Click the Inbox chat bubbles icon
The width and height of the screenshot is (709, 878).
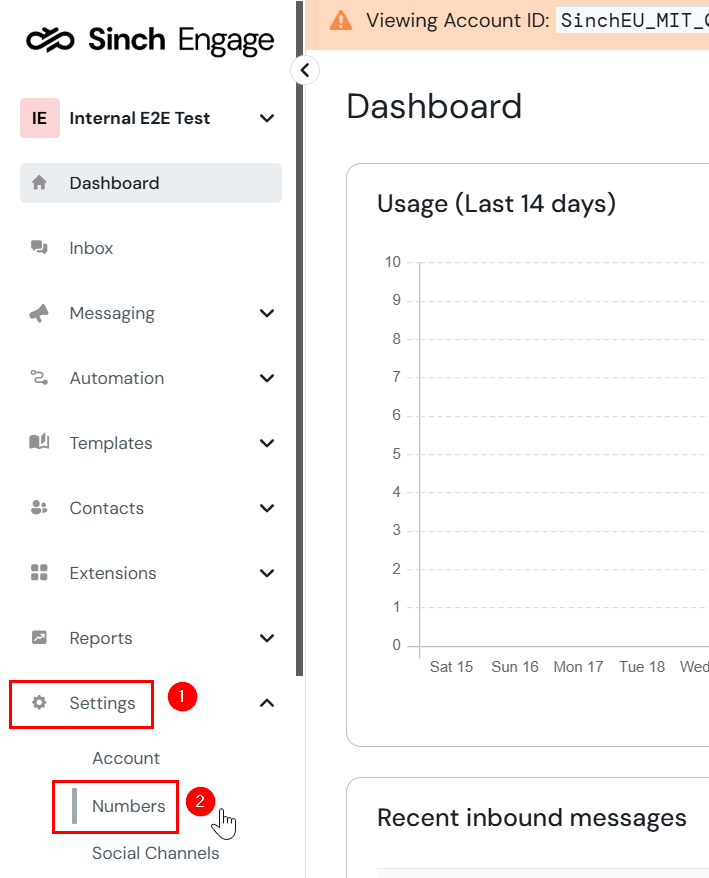[x=39, y=247]
